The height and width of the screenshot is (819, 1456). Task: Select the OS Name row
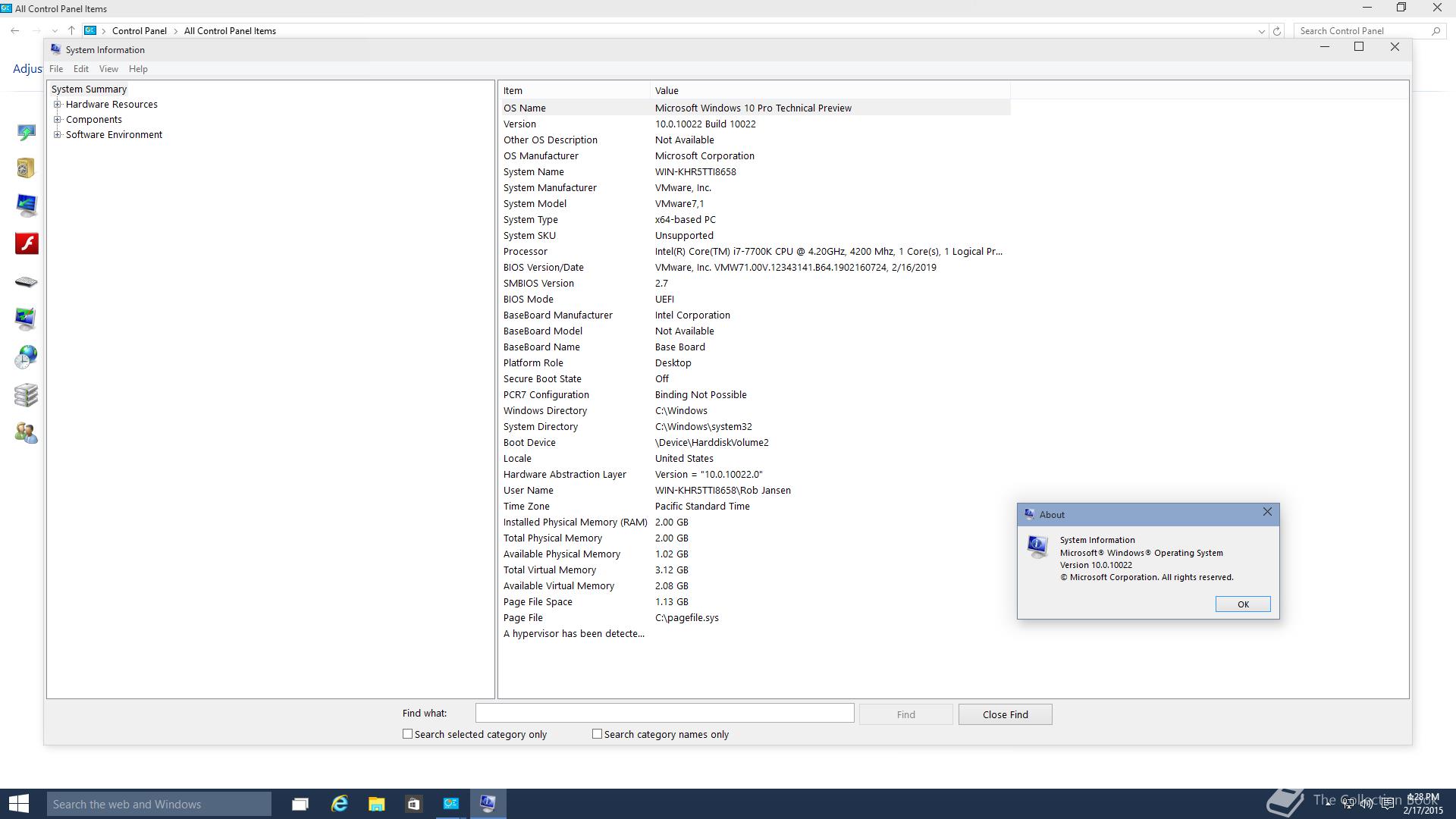pyautogui.click(x=755, y=108)
